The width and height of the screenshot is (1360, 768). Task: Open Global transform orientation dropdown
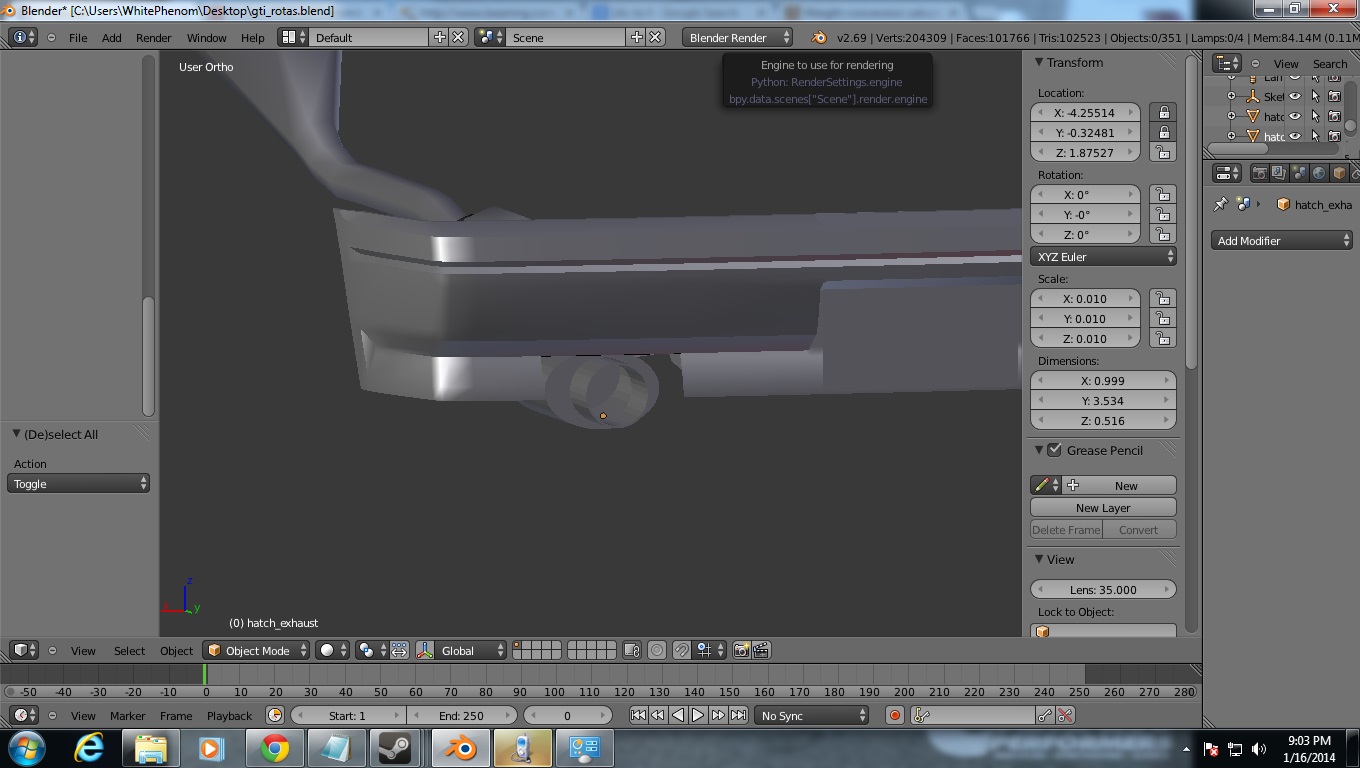click(472, 650)
